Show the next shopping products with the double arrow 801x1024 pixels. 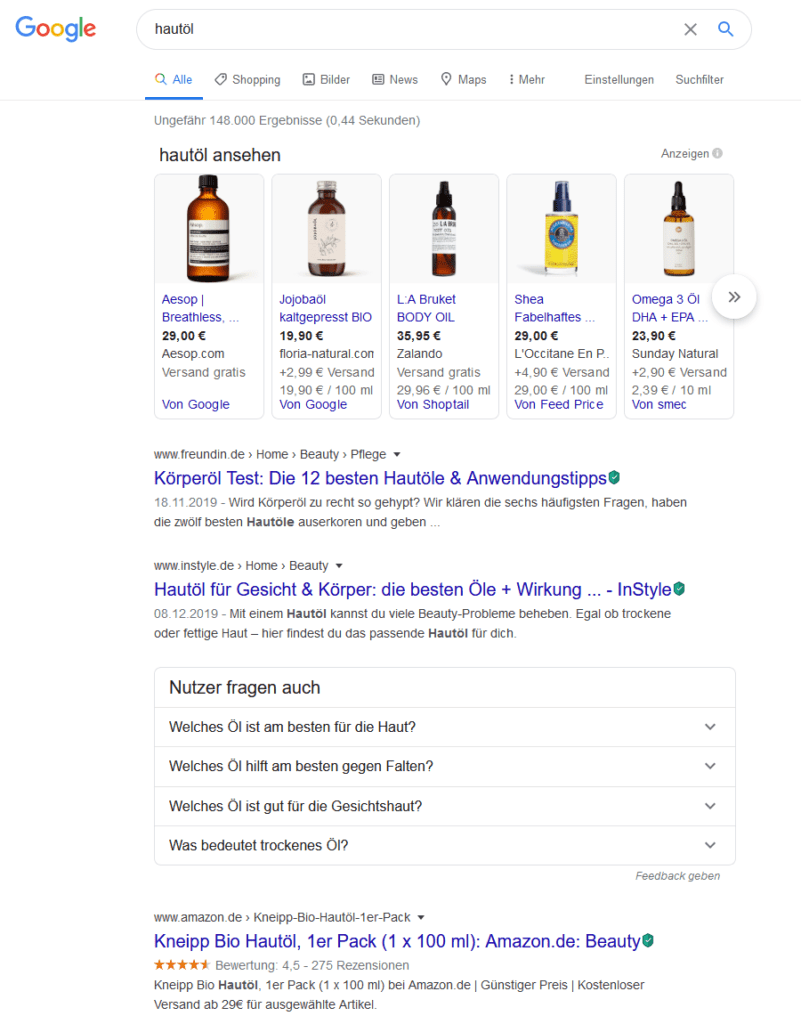pos(734,297)
